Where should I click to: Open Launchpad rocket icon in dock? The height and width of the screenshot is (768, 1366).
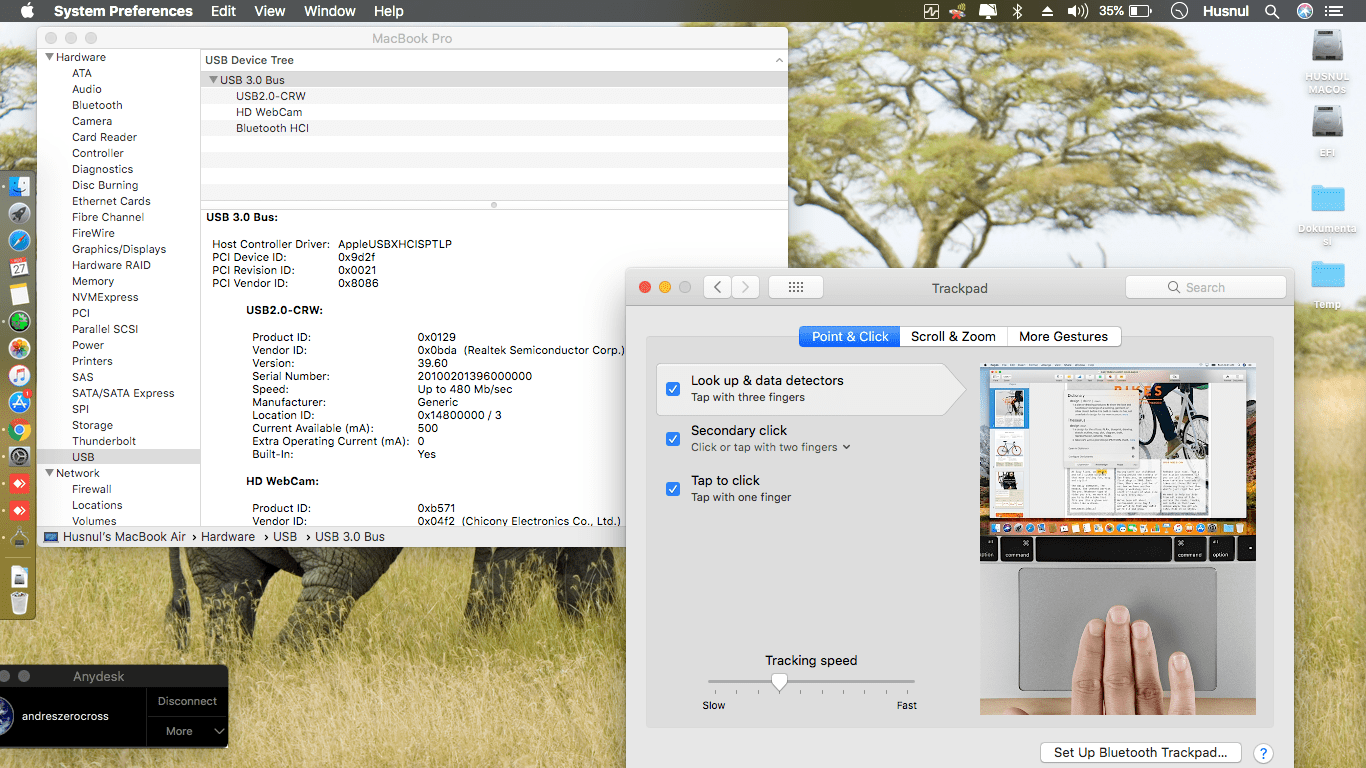pos(19,213)
